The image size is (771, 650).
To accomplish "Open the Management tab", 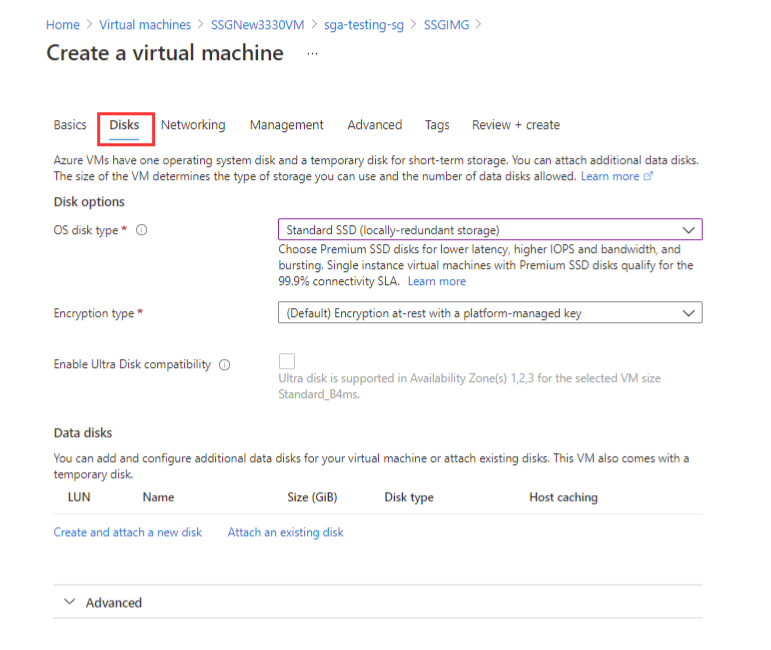I will [286, 125].
